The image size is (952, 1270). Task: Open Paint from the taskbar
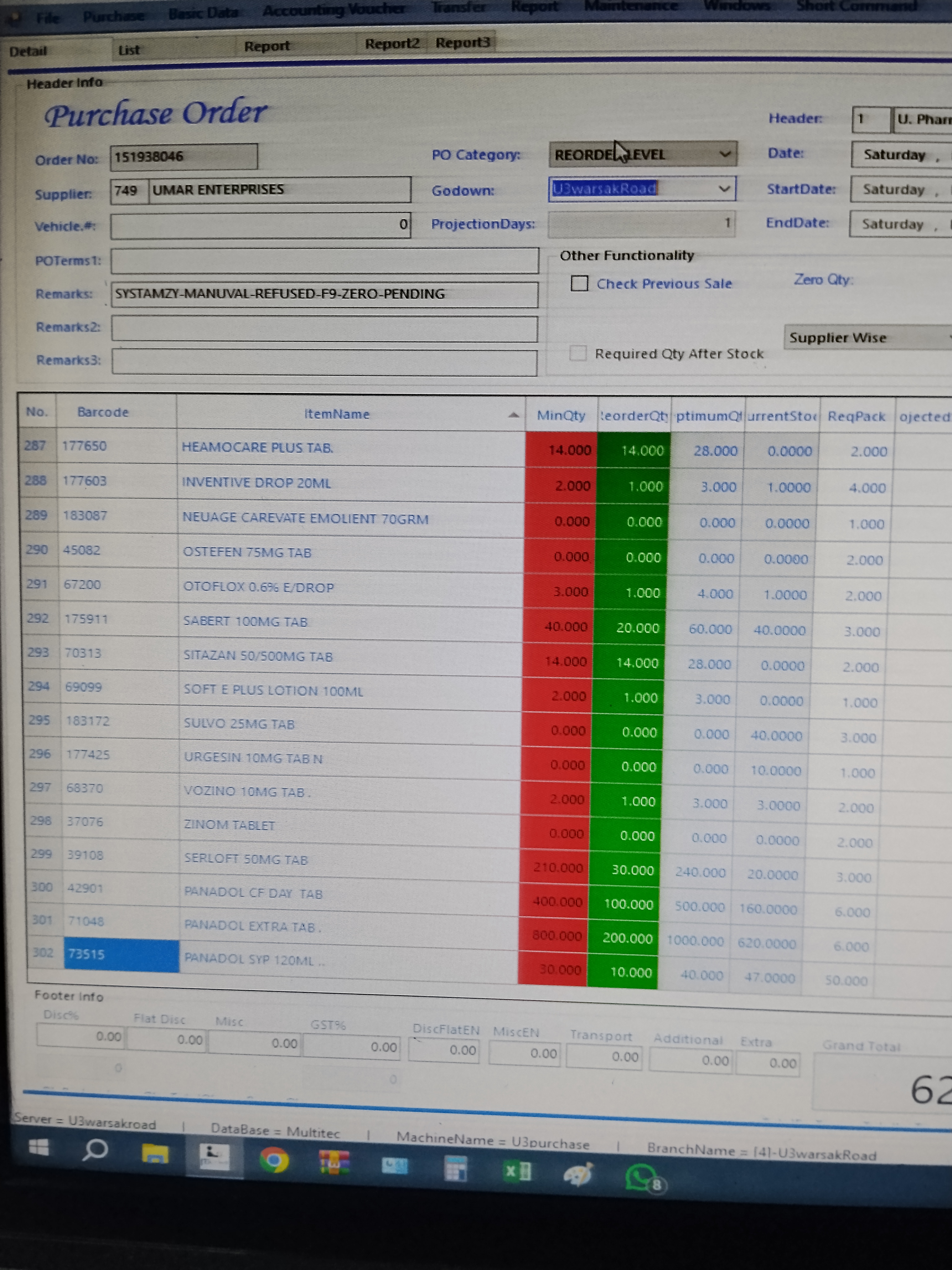[x=578, y=1174]
